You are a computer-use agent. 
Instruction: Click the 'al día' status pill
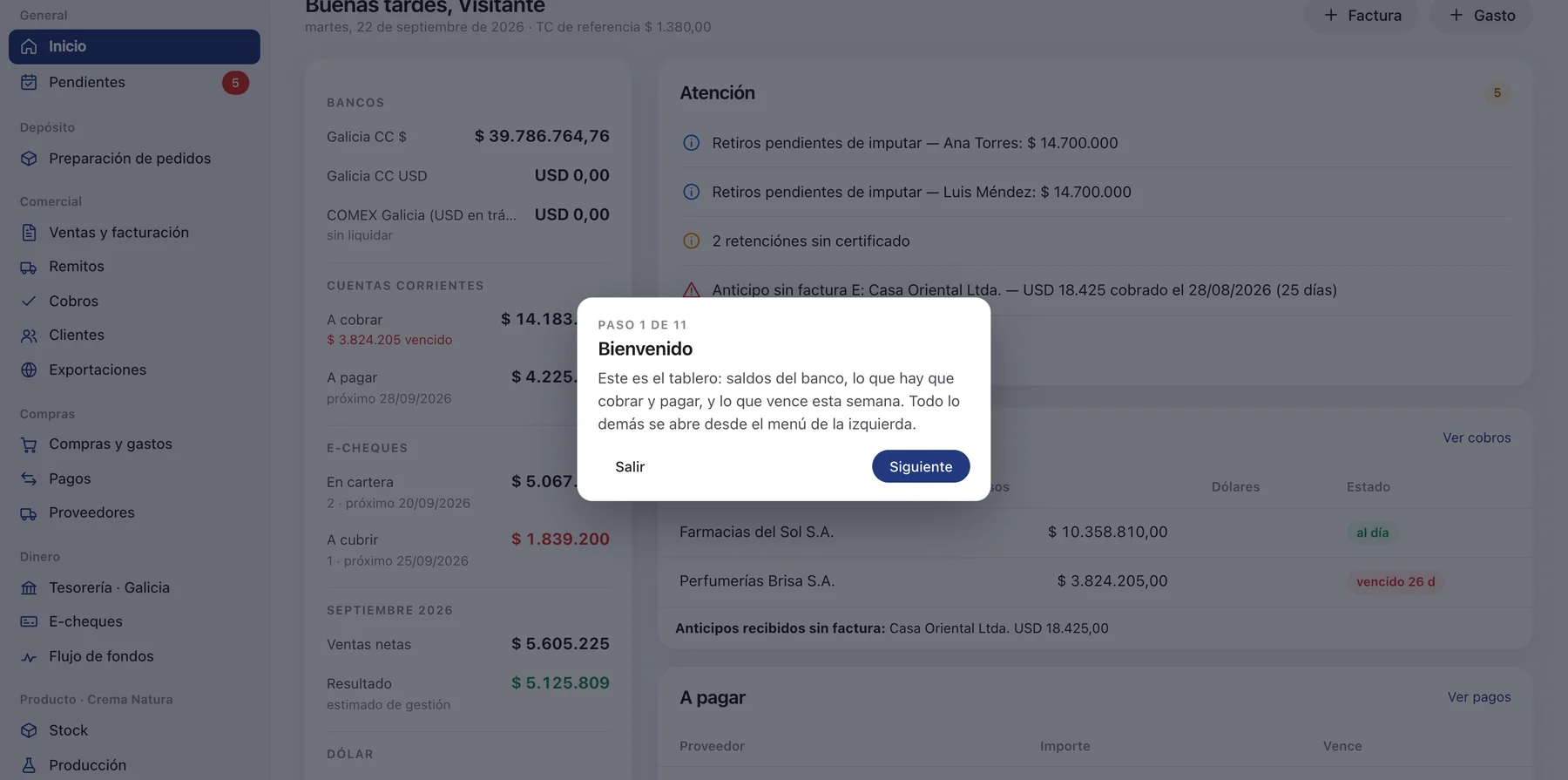pyautogui.click(x=1372, y=532)
